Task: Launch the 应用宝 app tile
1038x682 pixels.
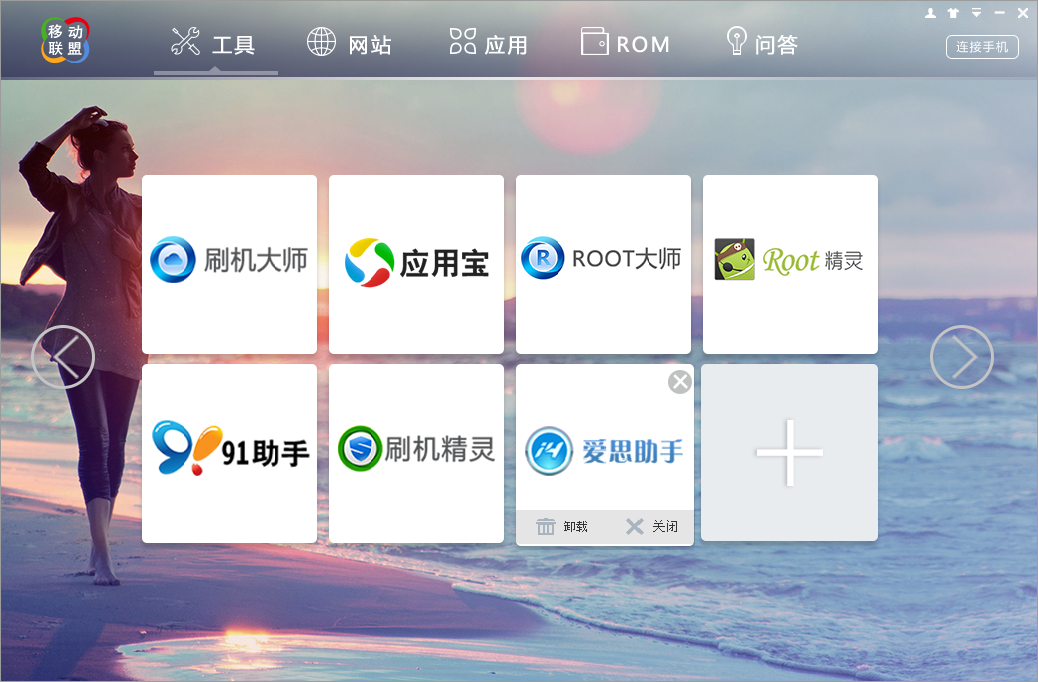Action: [x=416, y=263]
